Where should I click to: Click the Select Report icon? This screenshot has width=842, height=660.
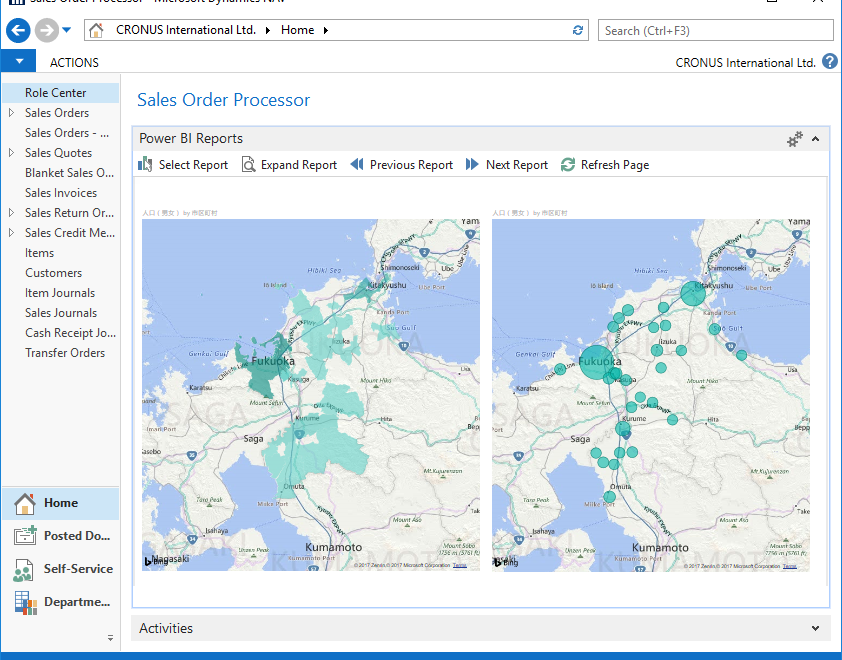coord(145,164)
